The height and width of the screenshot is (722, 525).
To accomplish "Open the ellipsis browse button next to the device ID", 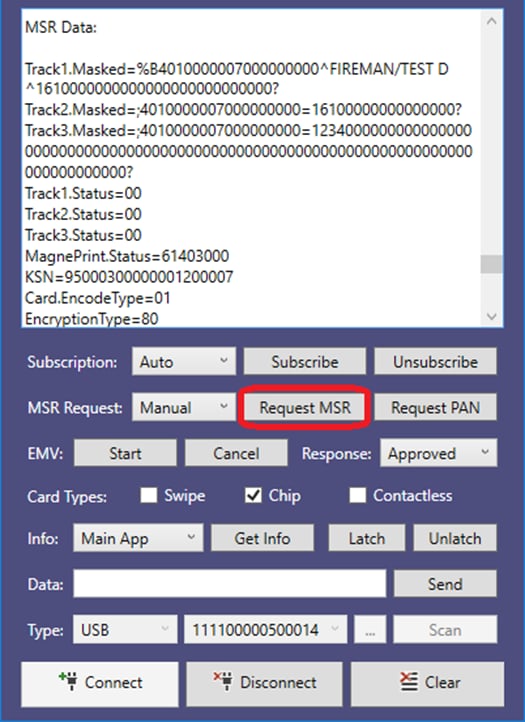I will pos(369,629).
